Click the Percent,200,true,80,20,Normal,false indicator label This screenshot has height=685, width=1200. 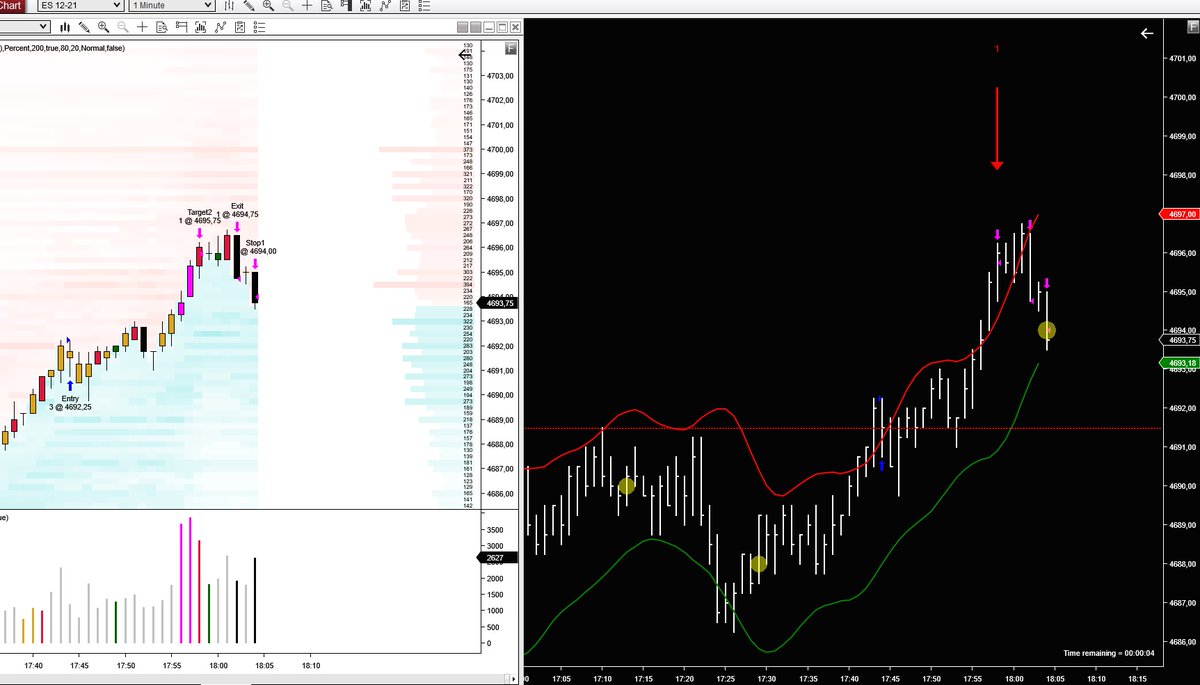tap(64, 49)
